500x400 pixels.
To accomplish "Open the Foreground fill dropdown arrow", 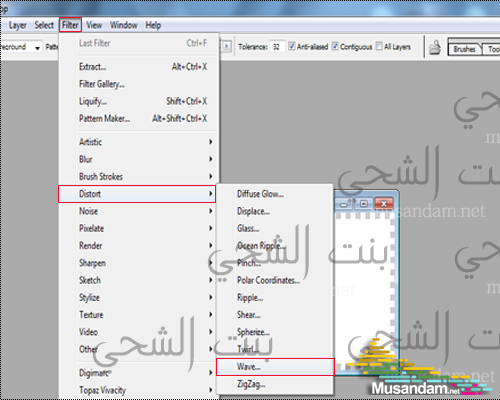I will point(37,48).
